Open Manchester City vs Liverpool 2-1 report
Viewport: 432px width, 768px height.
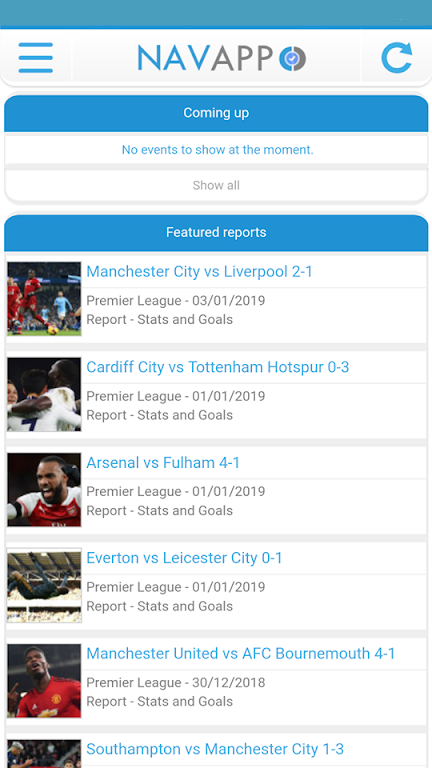199,271
